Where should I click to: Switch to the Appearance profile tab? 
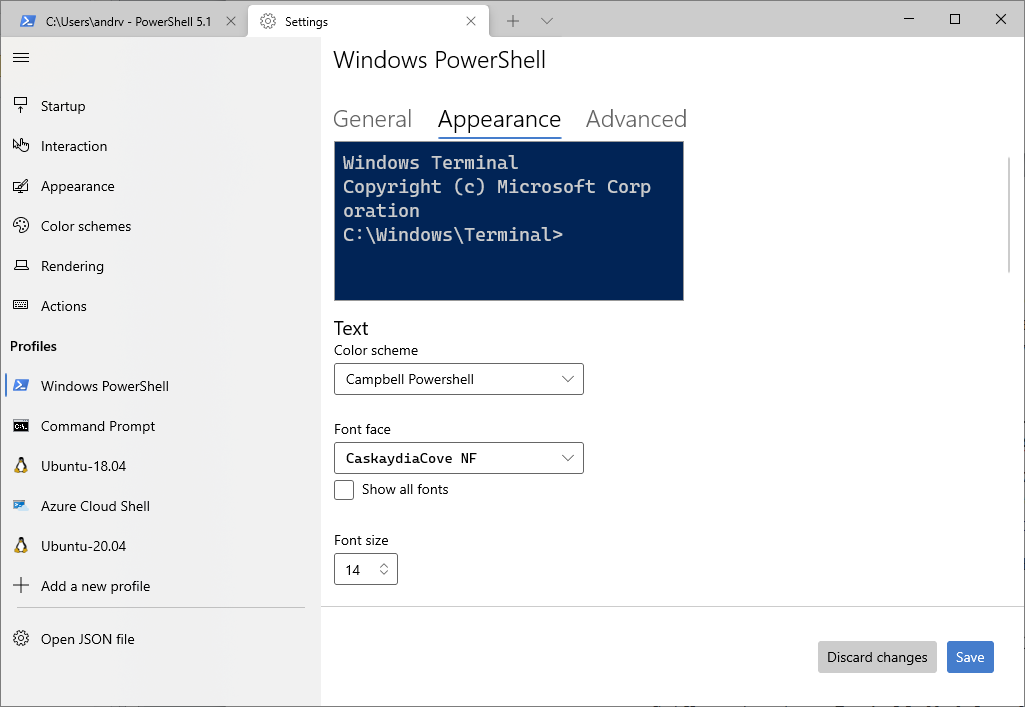(x=499, y=120)
